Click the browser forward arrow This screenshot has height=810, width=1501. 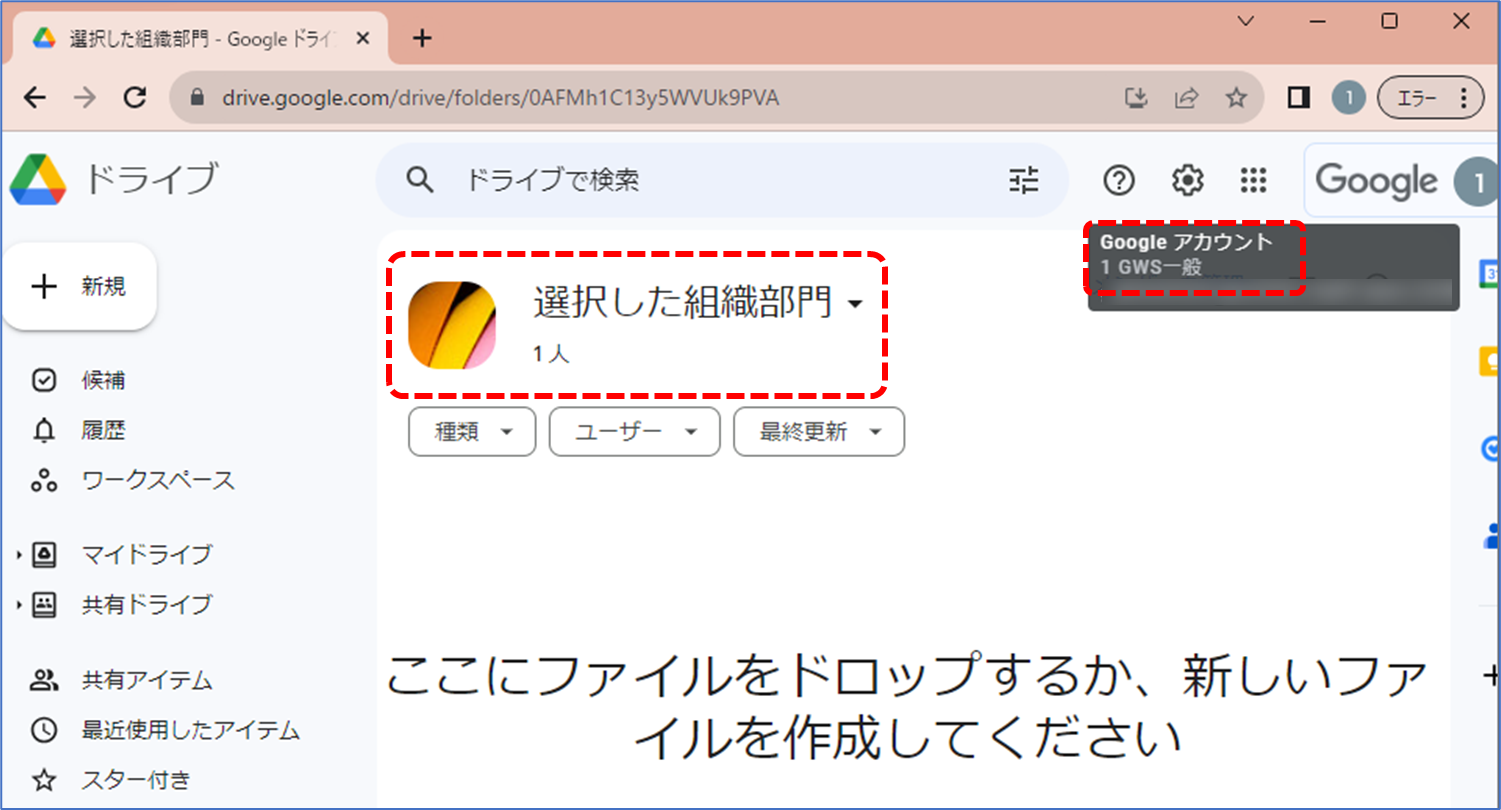pos(85,97)
